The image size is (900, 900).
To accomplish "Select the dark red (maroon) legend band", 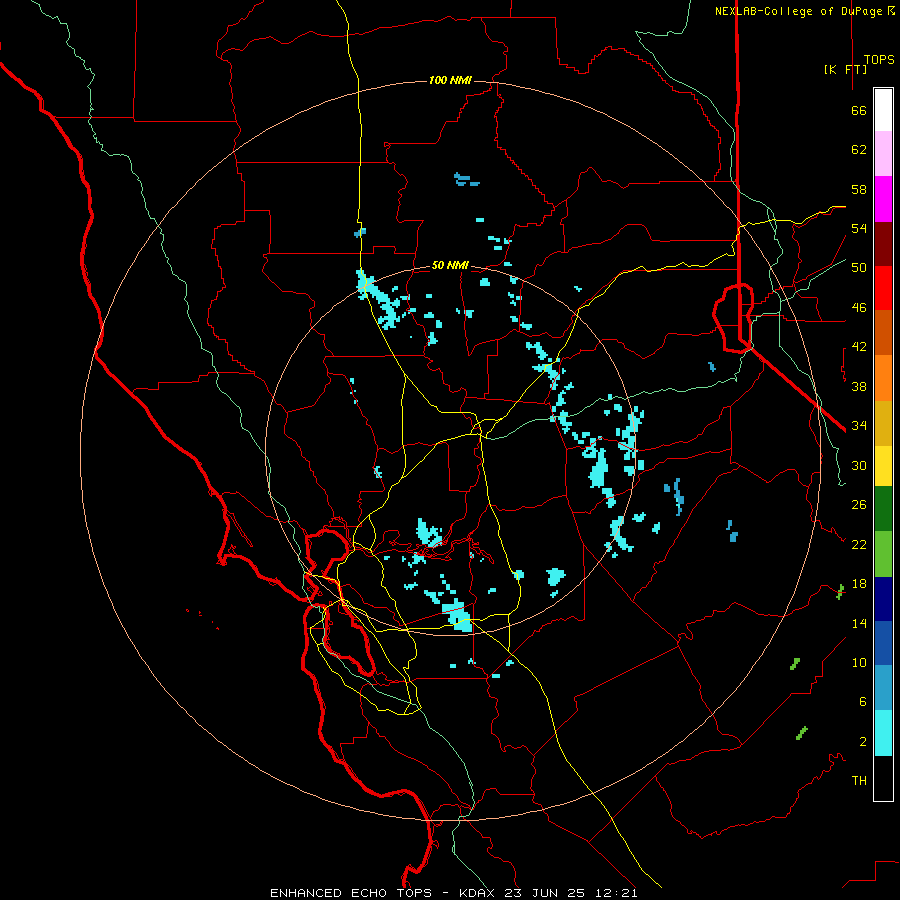I will coord(883,244).
